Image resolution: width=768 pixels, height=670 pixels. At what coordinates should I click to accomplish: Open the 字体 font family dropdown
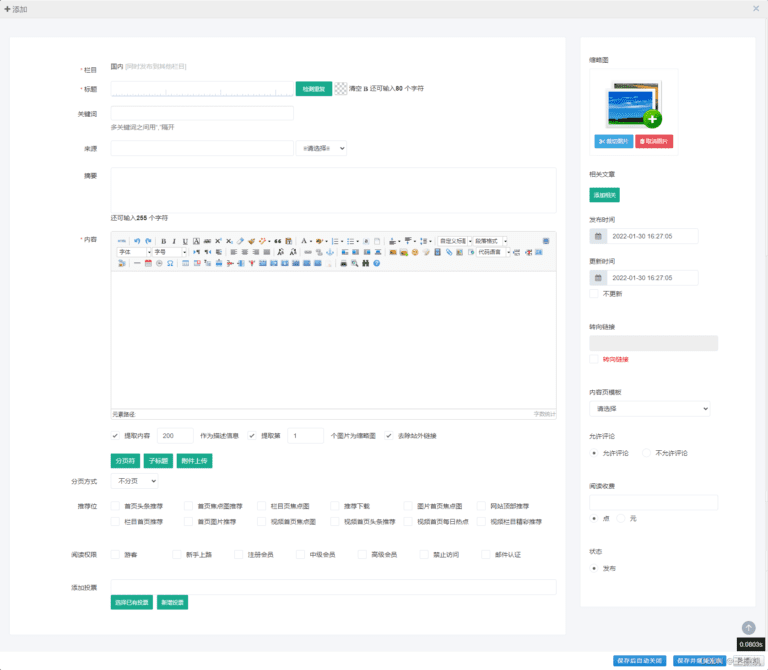click(134, 252)
